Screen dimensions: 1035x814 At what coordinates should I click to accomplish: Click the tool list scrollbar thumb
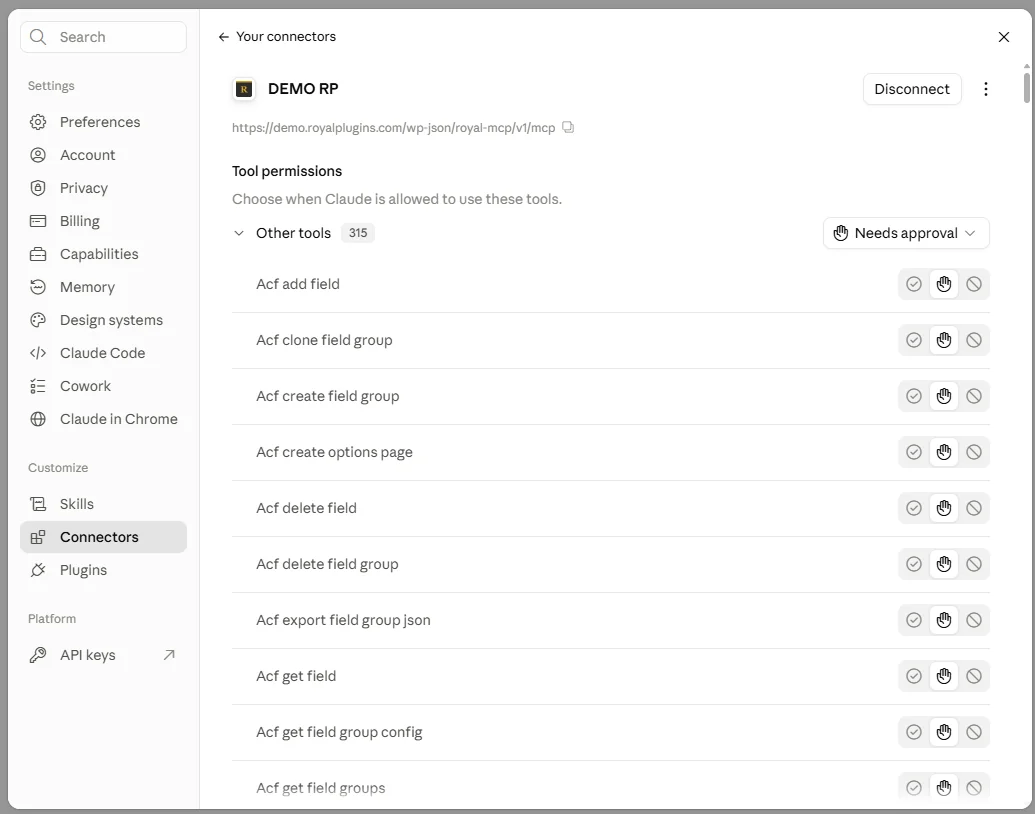click(1026, 87)
